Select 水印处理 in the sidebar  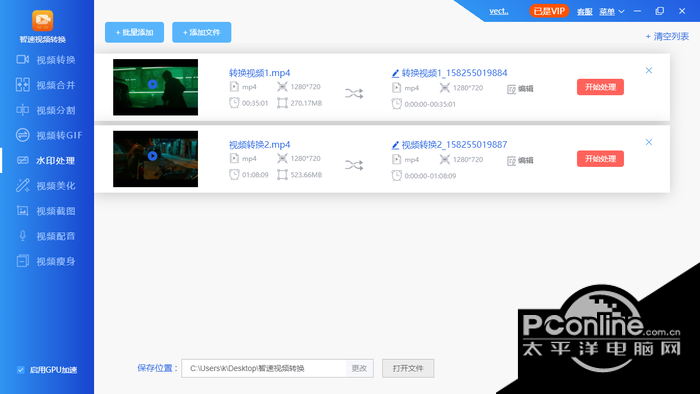coord(46,160)
